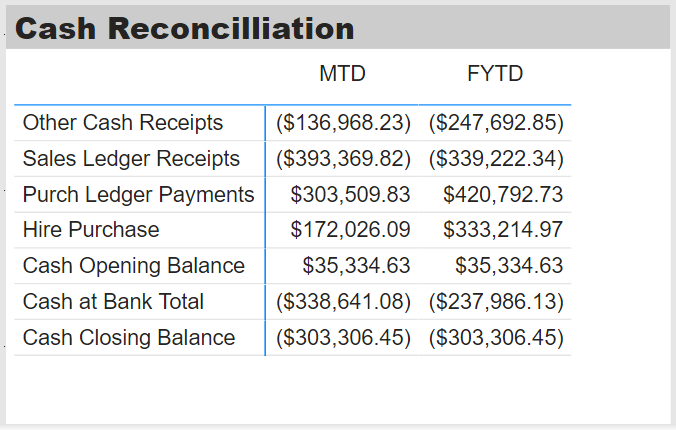Click the MTD Hire Purchase value $172,026.09
Screen dimensions: 676x430
[350, 230]
